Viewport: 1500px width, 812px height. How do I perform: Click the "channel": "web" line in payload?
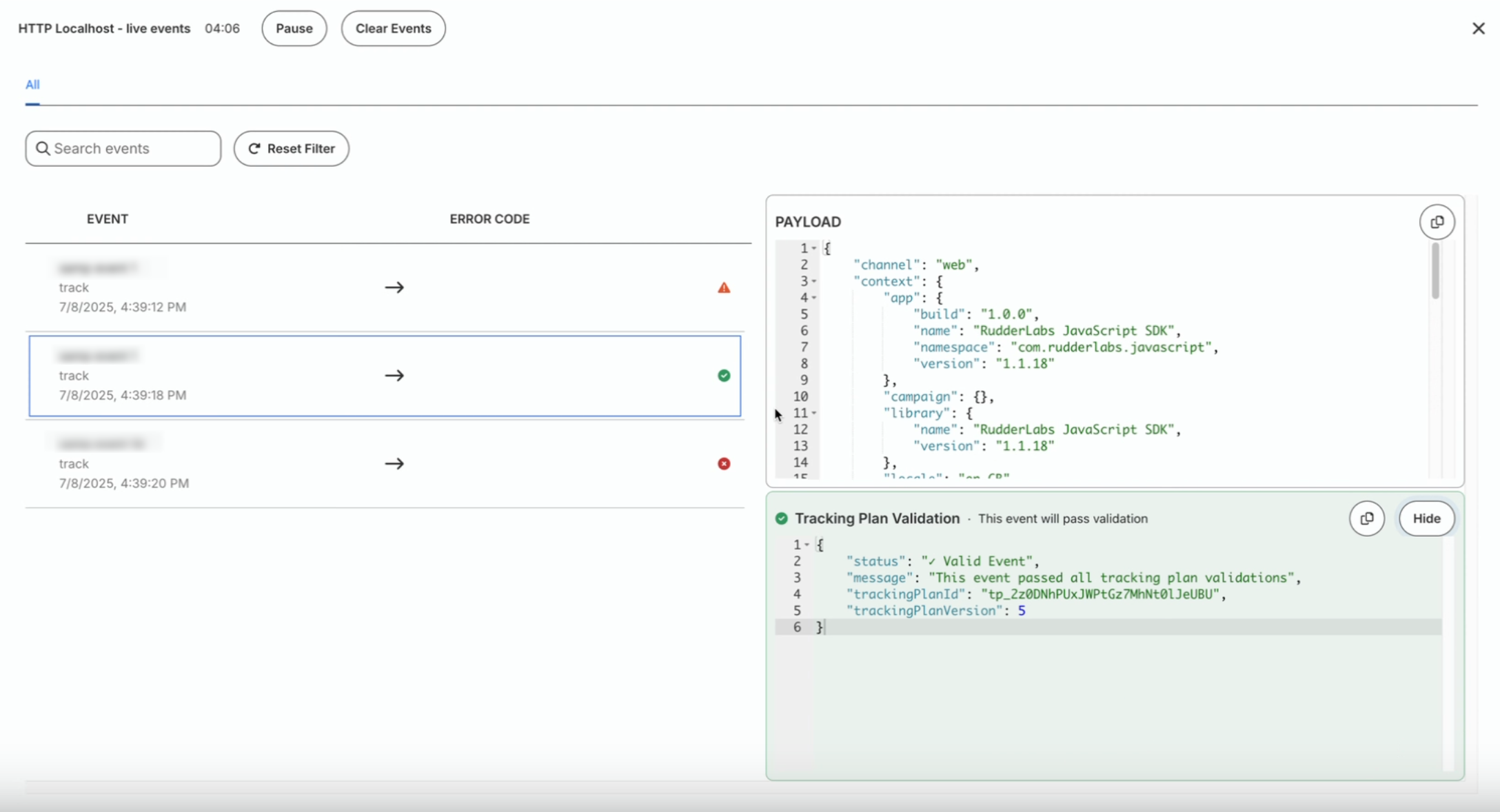(x=916, y=265)
